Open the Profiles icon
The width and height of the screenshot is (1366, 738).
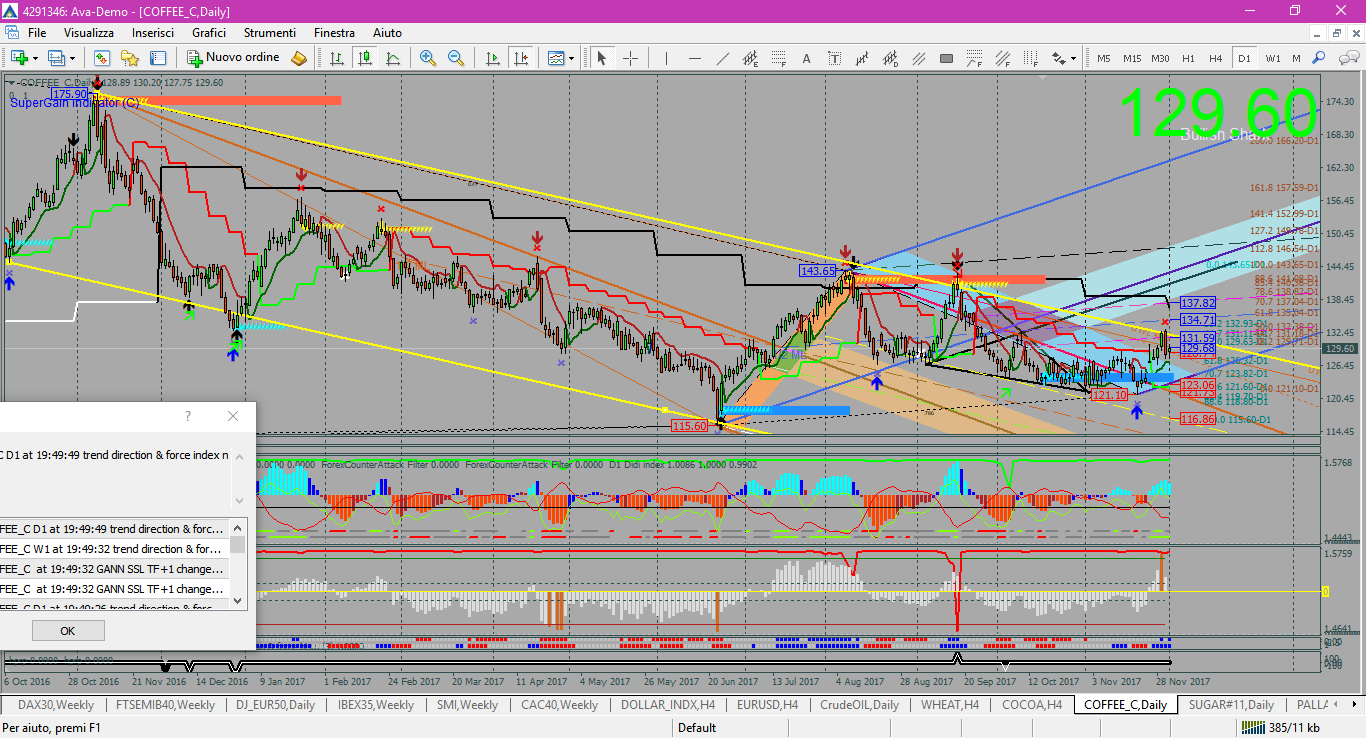[57, 58]
